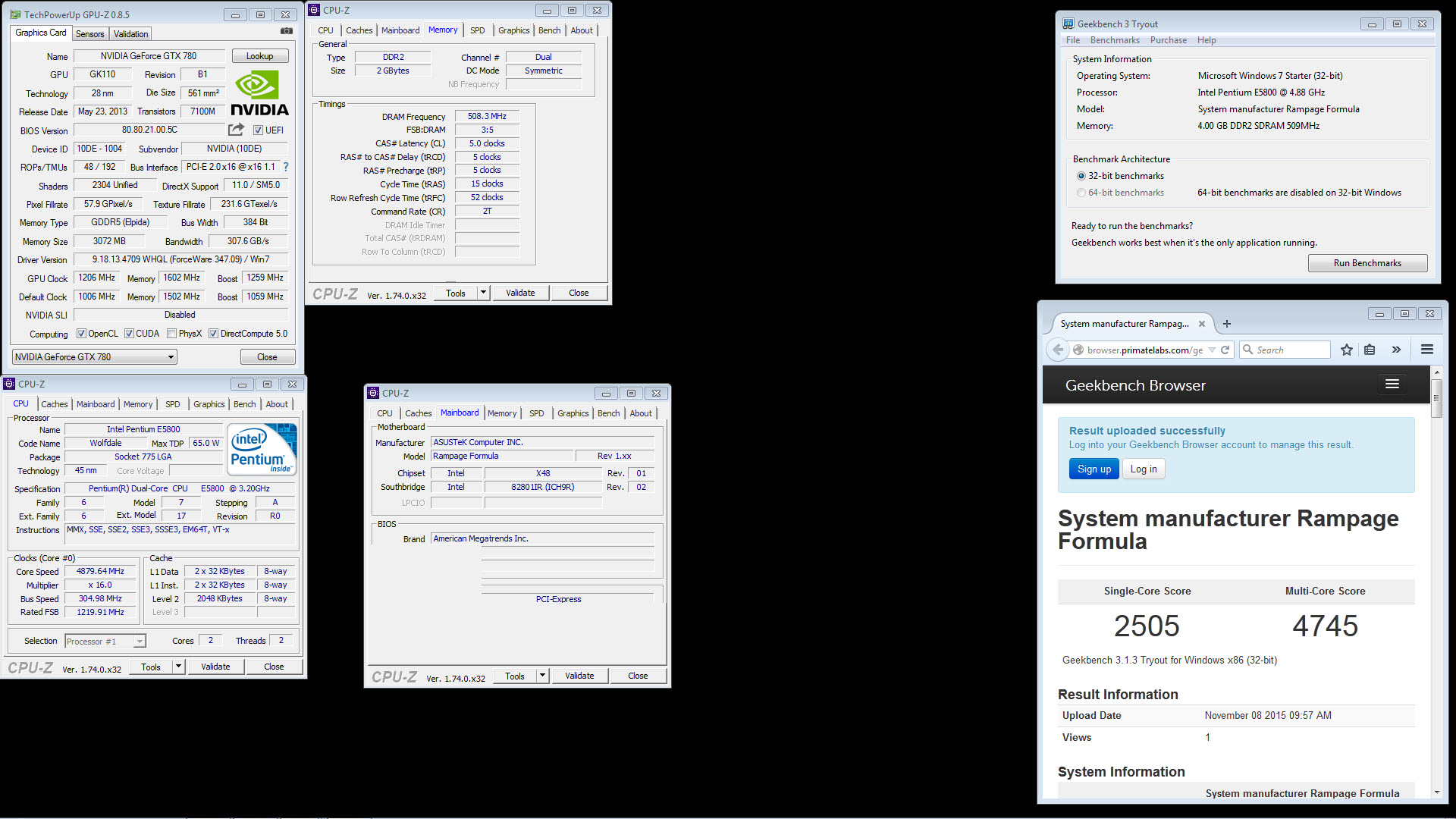Click the Sign up button
The height and width of the screenshot is (819, 1456).
point(1094,469)
